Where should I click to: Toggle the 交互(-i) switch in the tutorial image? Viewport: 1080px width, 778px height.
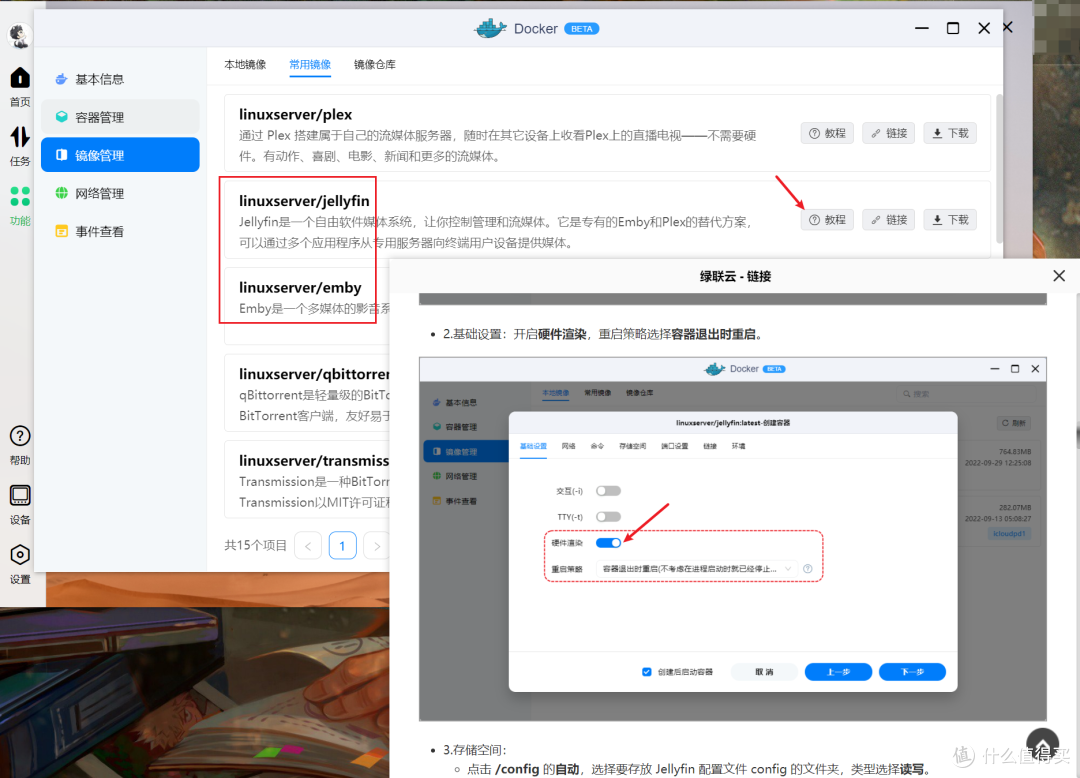pyautogui.click(x=608, y=491)
